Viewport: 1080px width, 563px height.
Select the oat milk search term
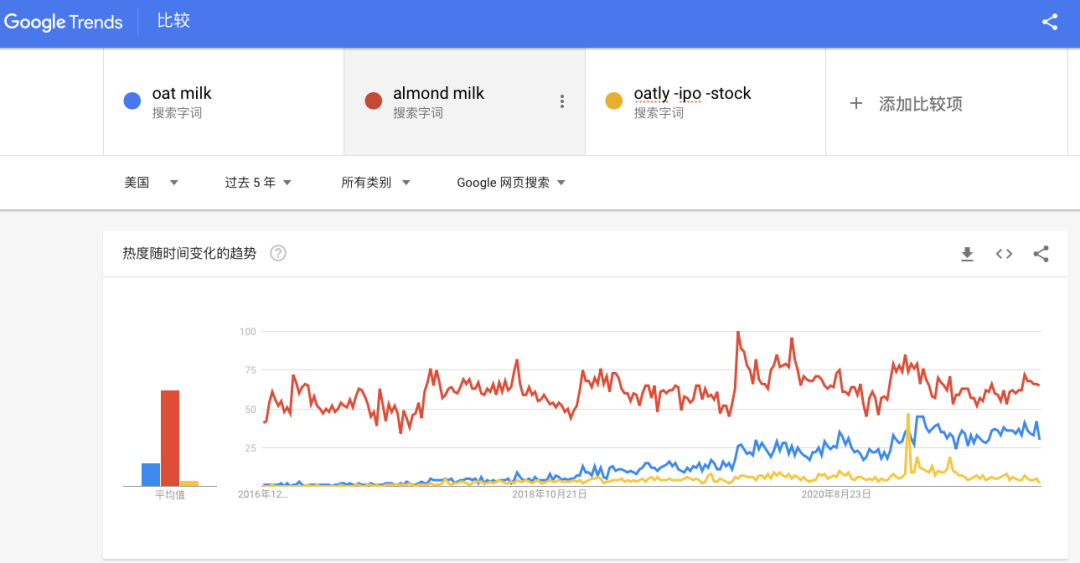click(x=182, y=94)
